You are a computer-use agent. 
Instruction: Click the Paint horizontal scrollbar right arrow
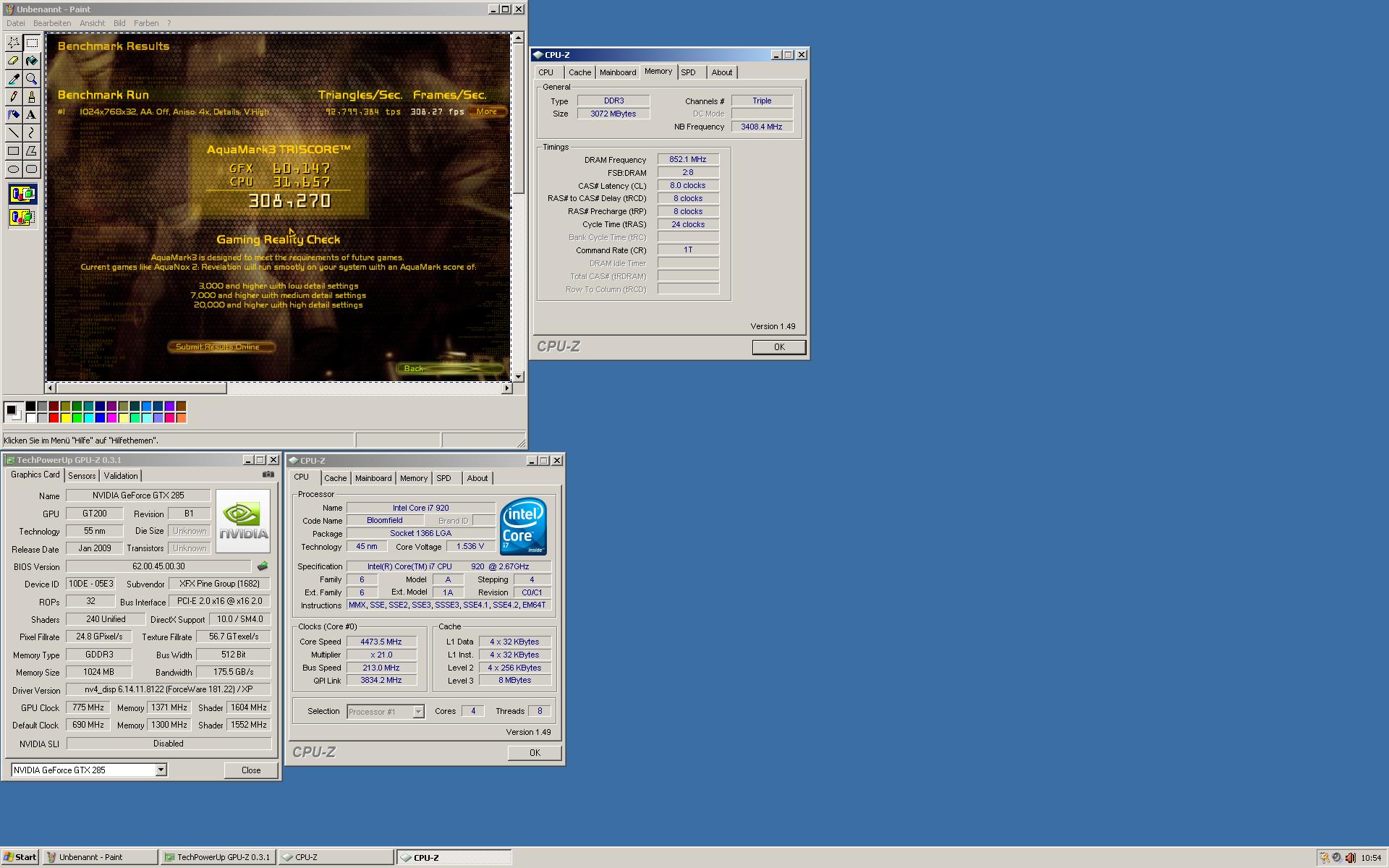(x=506, y=388)
